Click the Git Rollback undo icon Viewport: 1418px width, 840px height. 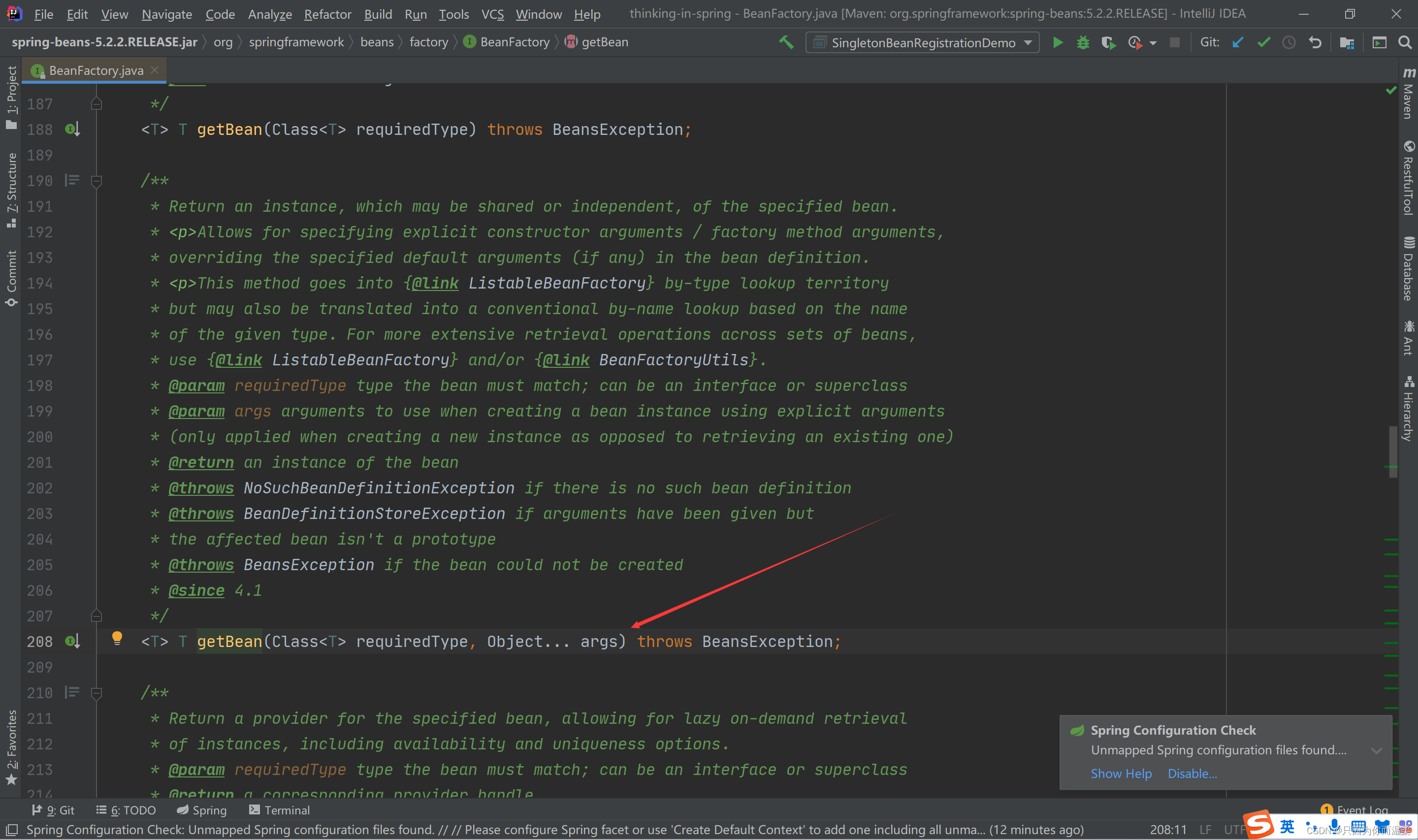1315,42
